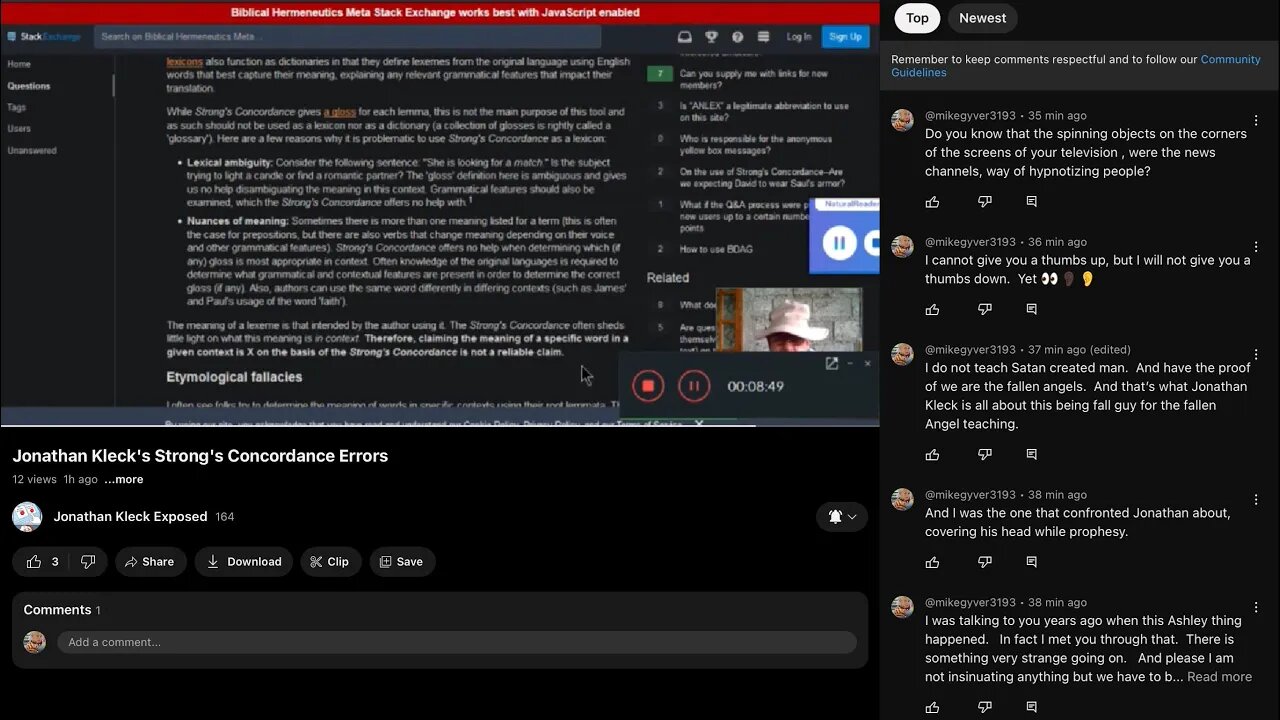Screen dimensions: 1280x720
Task: Download the video
Action: (x=244, y=562)
